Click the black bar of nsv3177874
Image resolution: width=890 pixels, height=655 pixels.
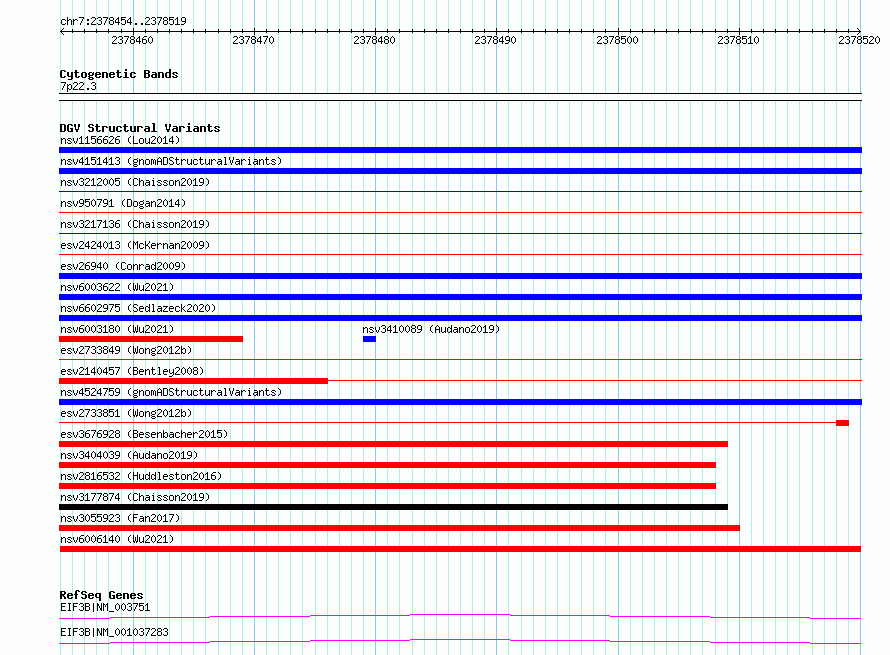coord(393,507)
